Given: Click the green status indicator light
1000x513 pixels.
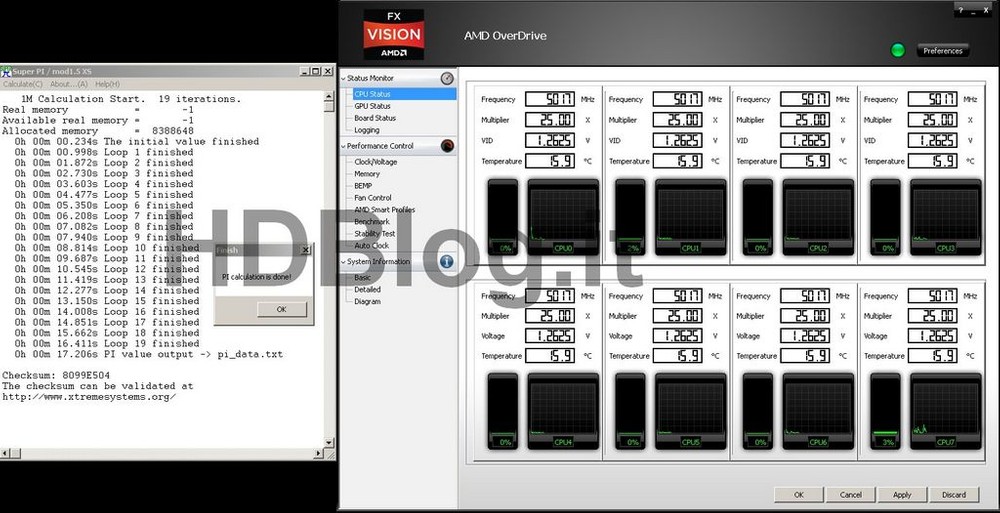Looking at the screenshot, I should 897,51.
